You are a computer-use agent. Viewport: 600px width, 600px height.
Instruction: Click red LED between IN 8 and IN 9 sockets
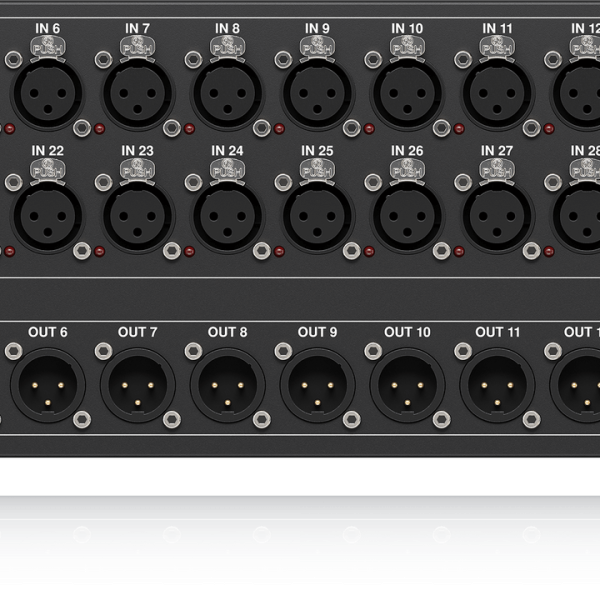coord(279,129)
